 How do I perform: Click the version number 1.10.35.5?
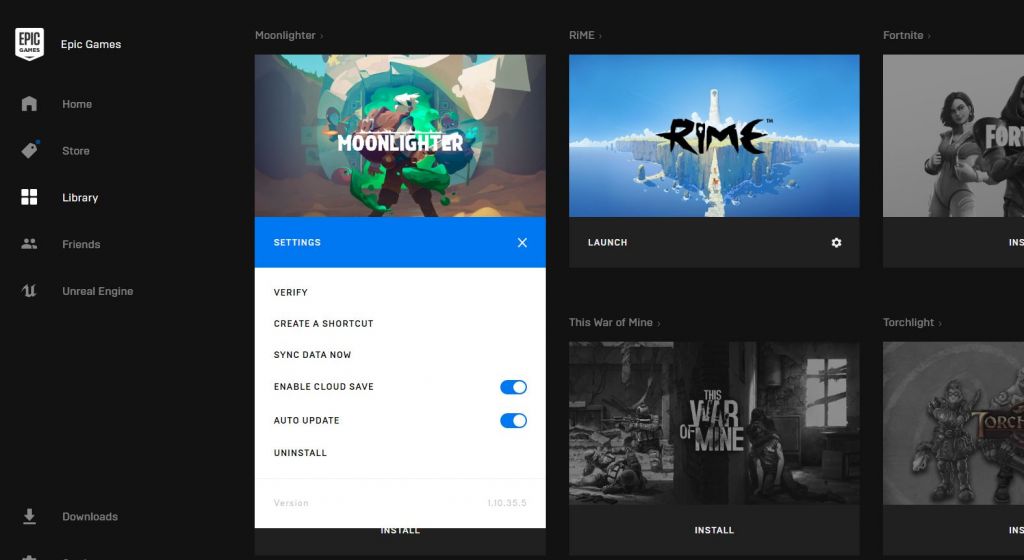507,503
